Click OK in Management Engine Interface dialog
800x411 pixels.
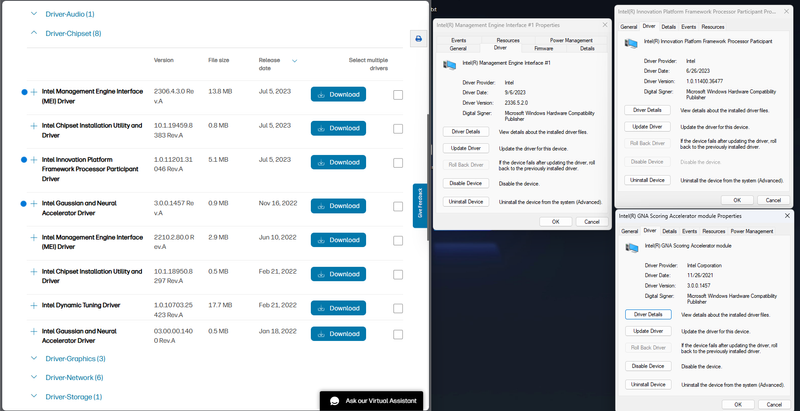[x=556, y=222]
